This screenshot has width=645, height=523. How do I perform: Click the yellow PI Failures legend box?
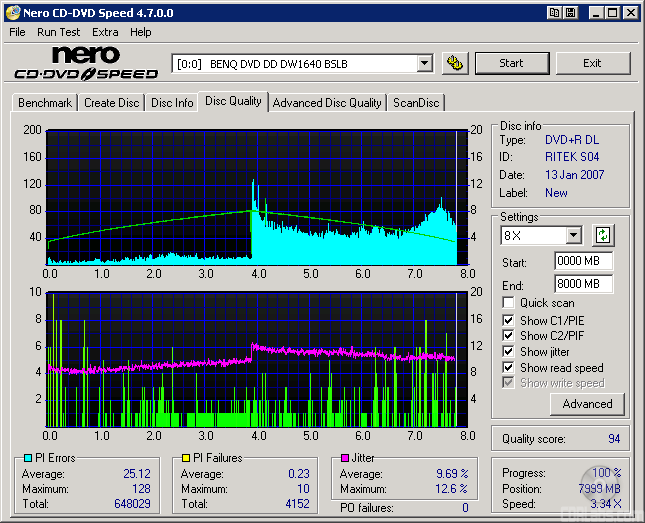(186, 459)
